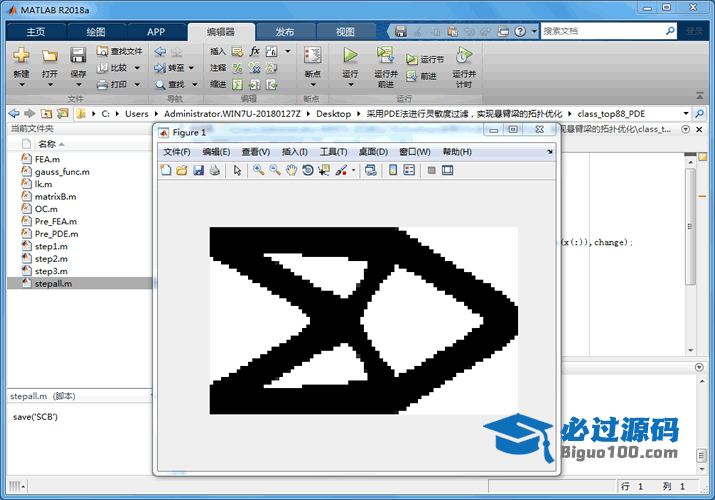Open Figure 1 帮助(H) menu
The height and width of the screenshot is (500, 715).
[457, 152]
